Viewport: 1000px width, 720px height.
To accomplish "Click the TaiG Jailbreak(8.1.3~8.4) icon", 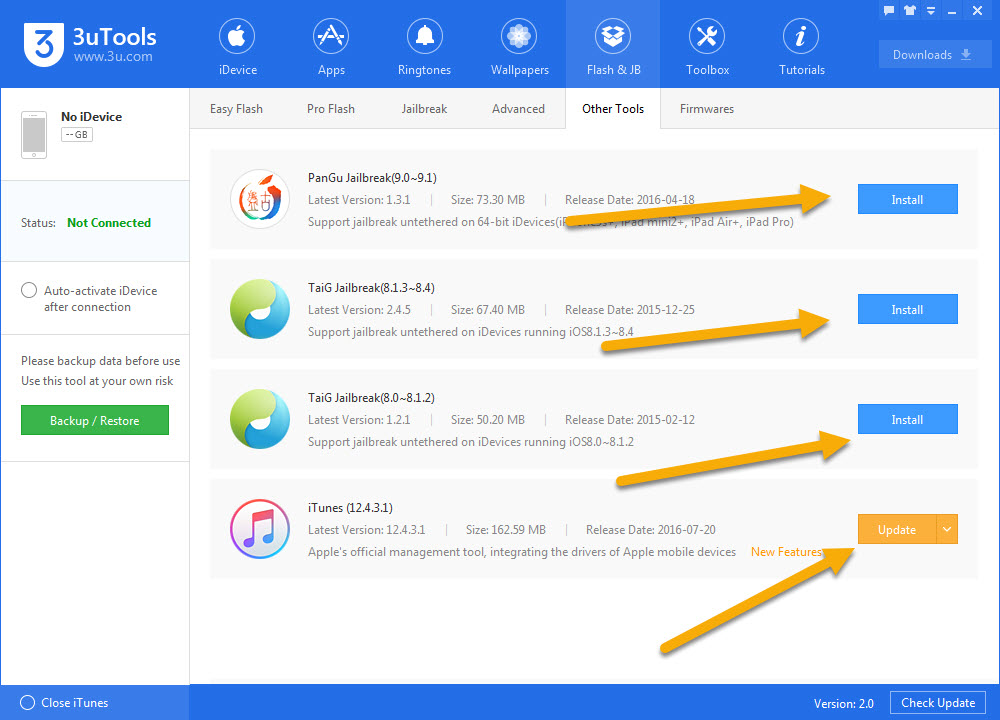I will [260, 309].
